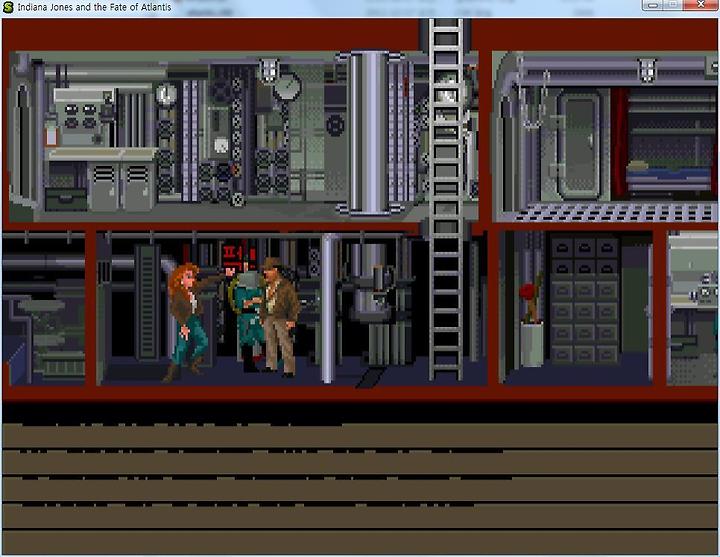Click the guard between Sophia and Indy
The height and width of the screenshot is (557, 720).
coord(249,317)
